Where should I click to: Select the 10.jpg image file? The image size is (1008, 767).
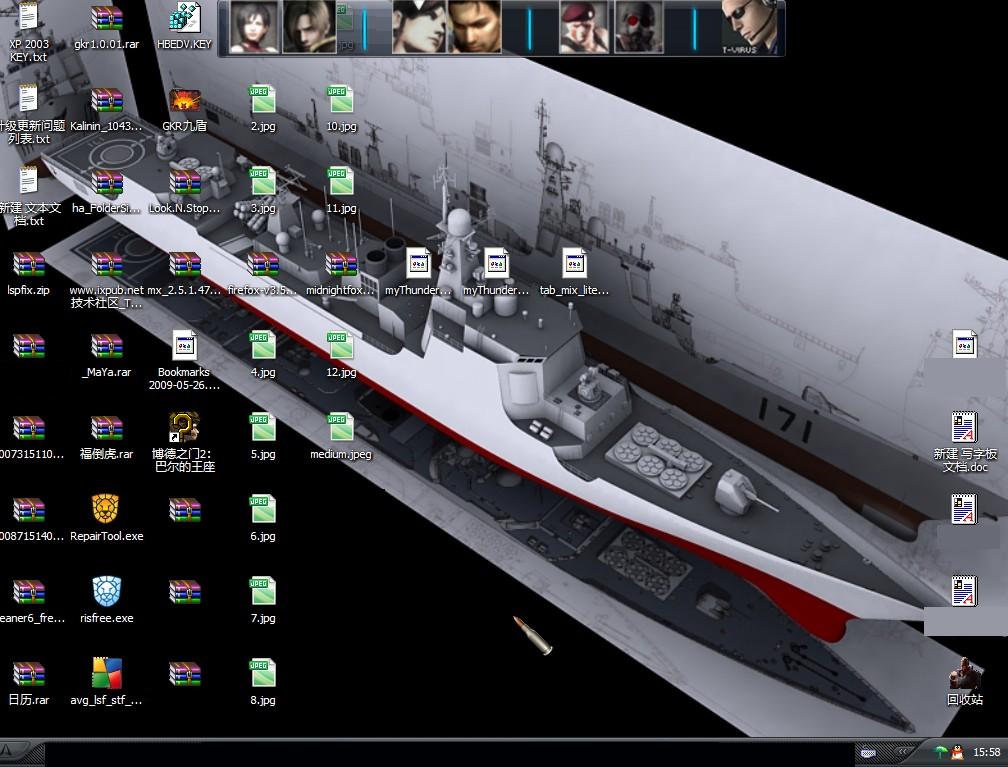point(341,109)
